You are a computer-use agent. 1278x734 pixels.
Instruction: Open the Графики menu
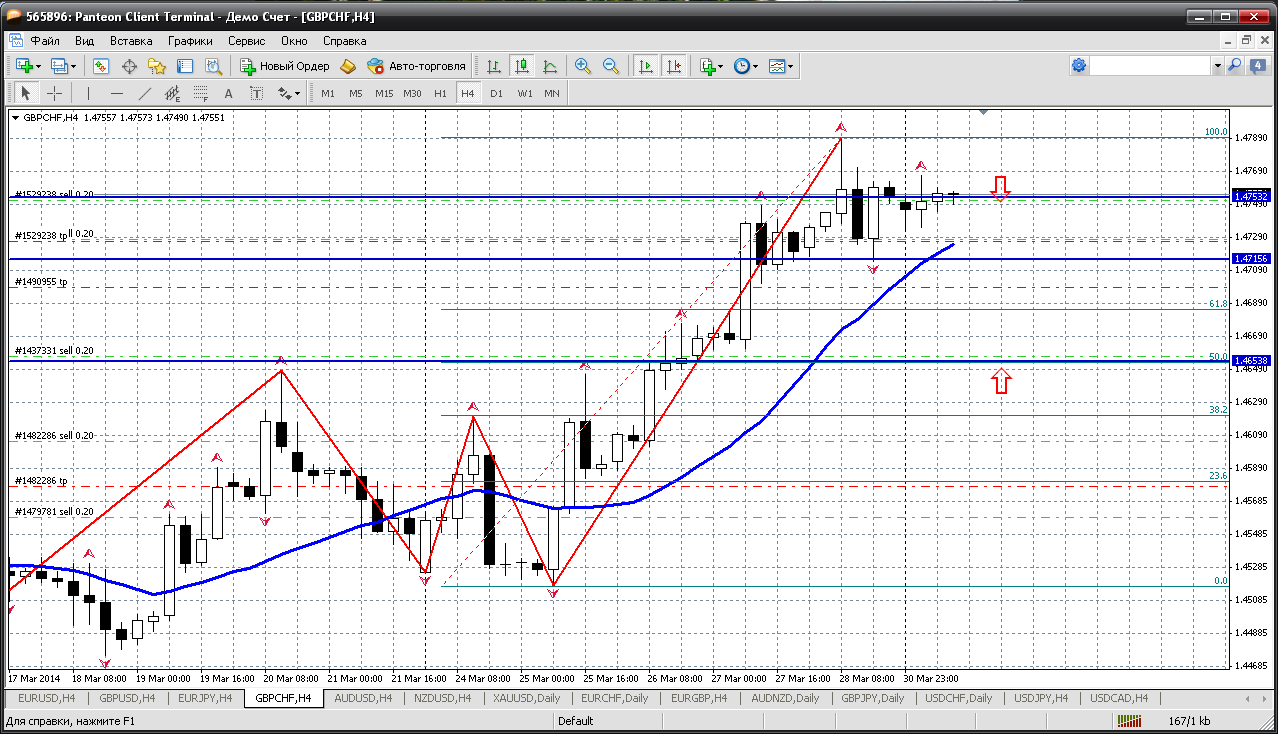click(190, 41)
